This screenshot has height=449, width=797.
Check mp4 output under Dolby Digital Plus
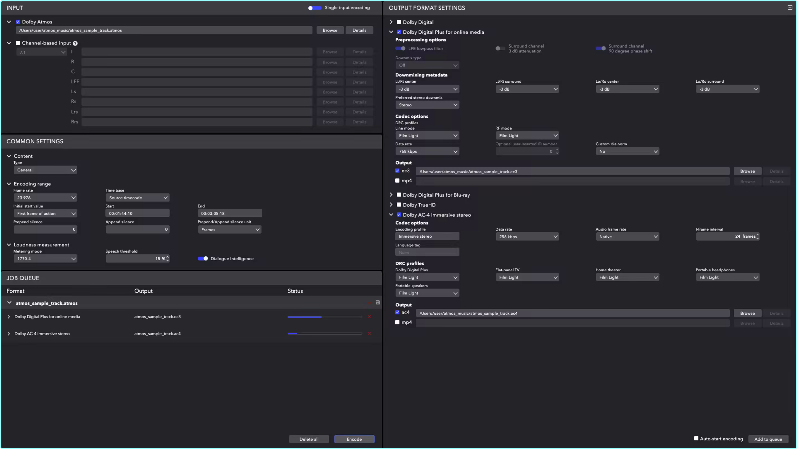[397, 181]
